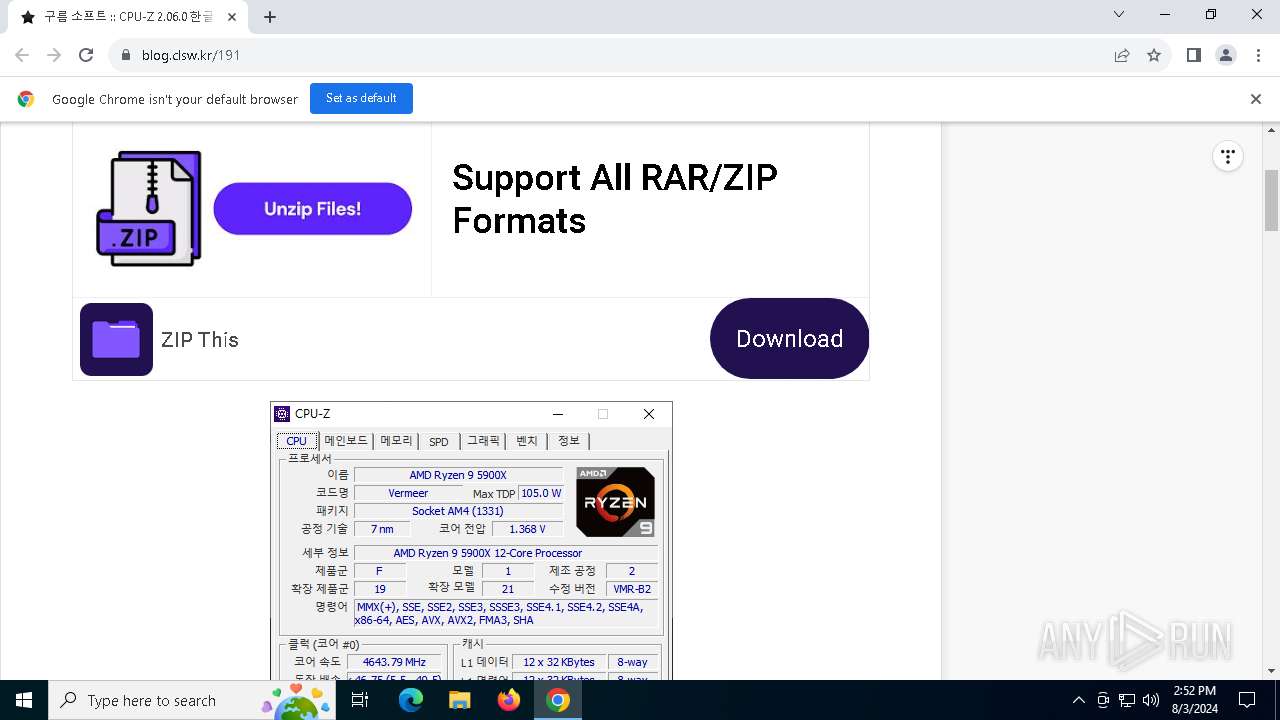
Task: Dismiss the default browser notification
Action: 1256,99
